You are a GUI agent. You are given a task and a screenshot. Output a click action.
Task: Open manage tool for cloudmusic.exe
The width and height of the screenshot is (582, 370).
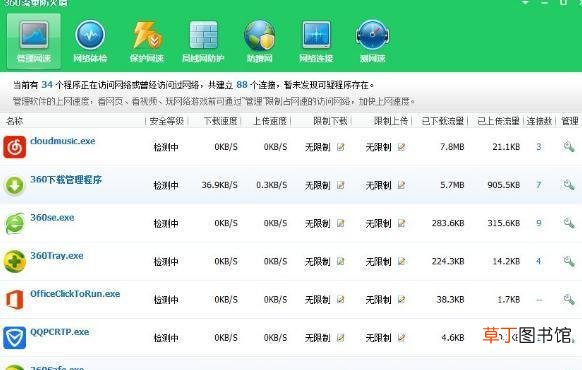(569, 147)
